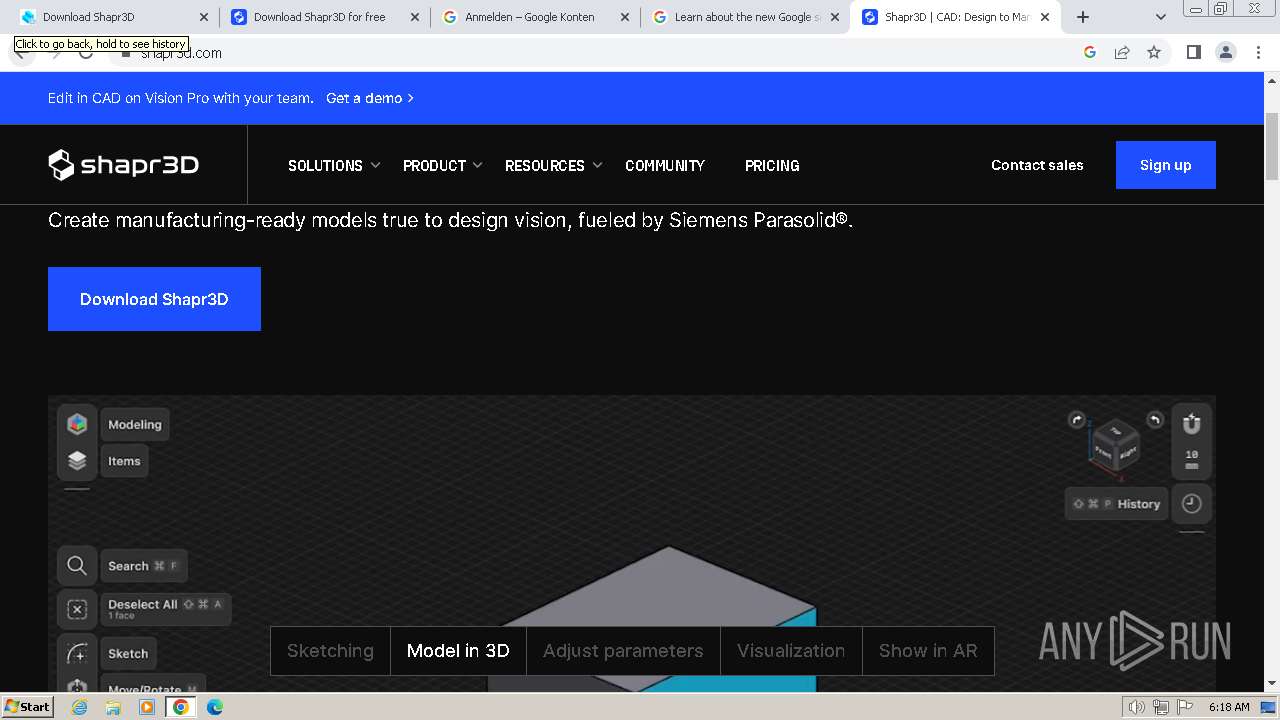Screen dimensions: 1280x720
Task: Click the Search label button
Action: [x=143, y=566]
